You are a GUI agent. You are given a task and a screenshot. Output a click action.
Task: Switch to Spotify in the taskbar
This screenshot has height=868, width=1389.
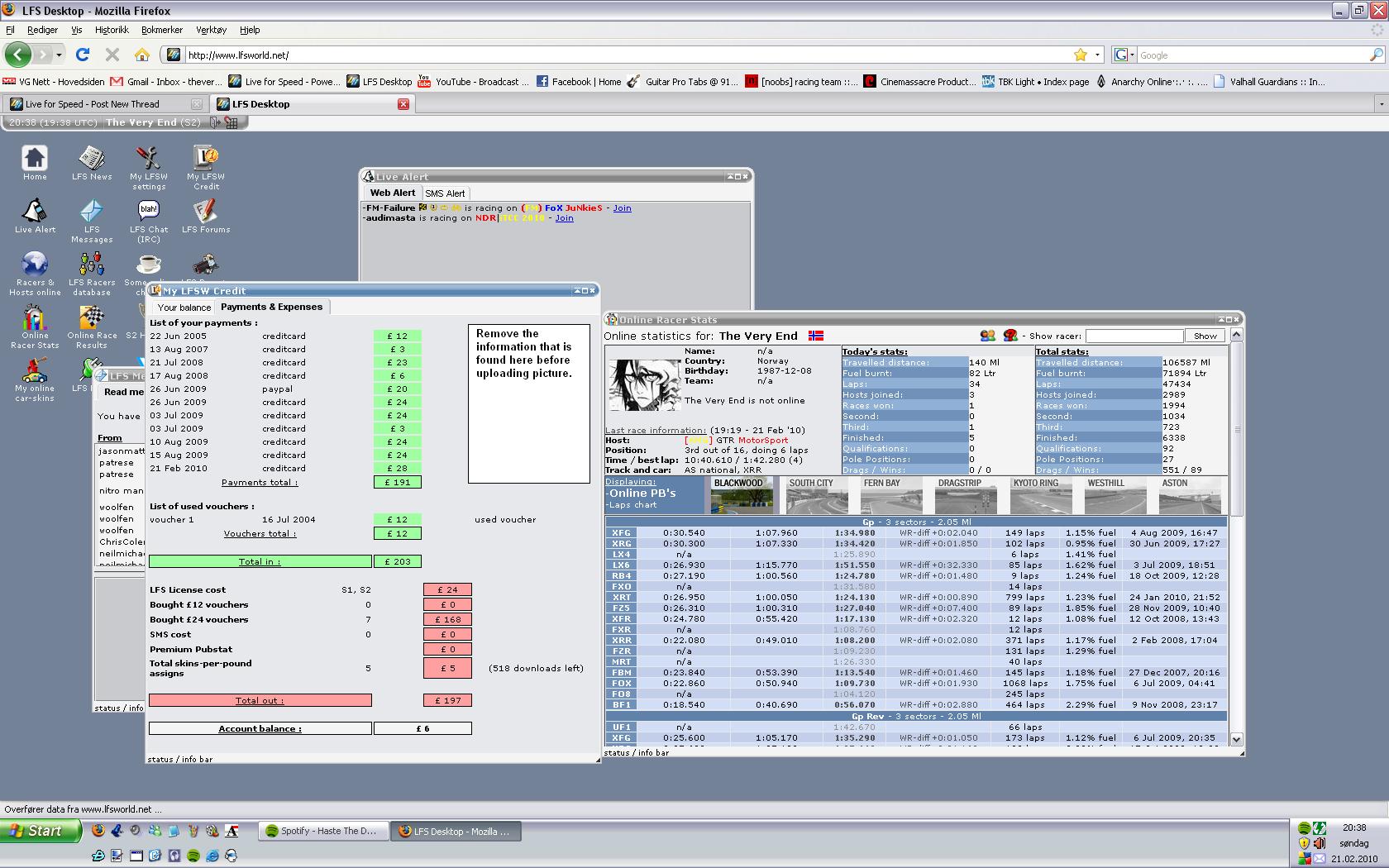click(324, 831)
